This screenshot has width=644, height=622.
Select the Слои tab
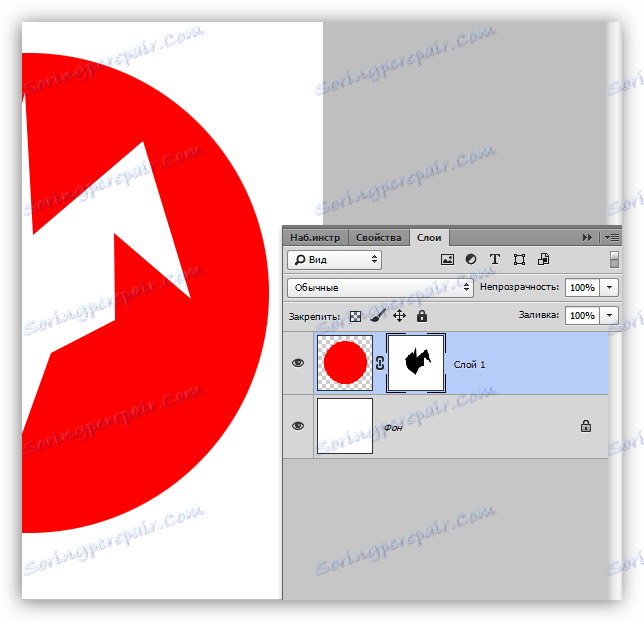429,237
